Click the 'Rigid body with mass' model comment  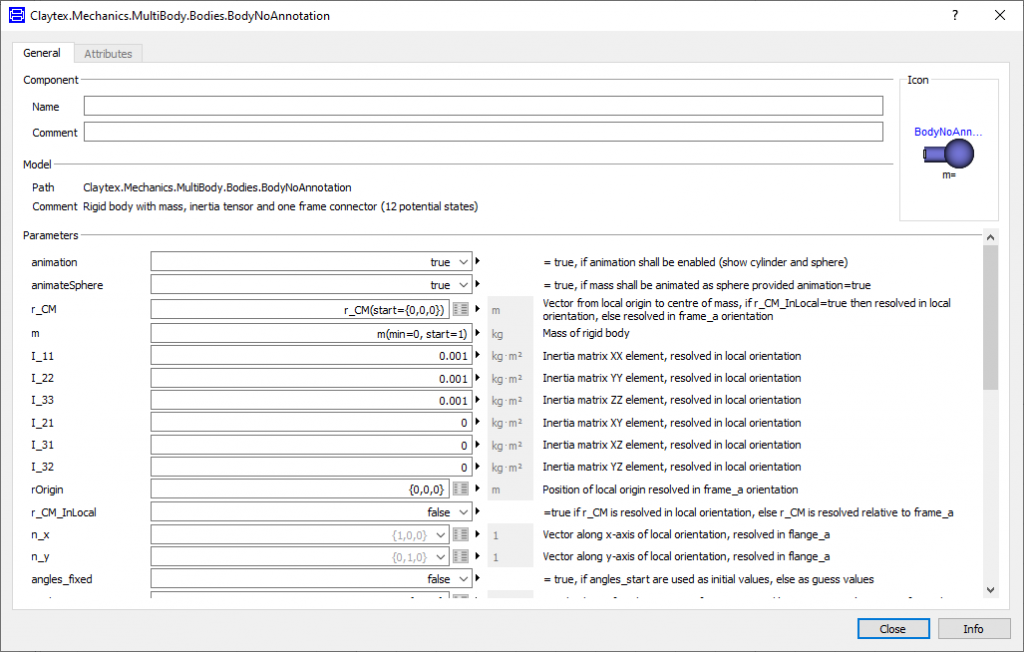click(x=280, y=206)
